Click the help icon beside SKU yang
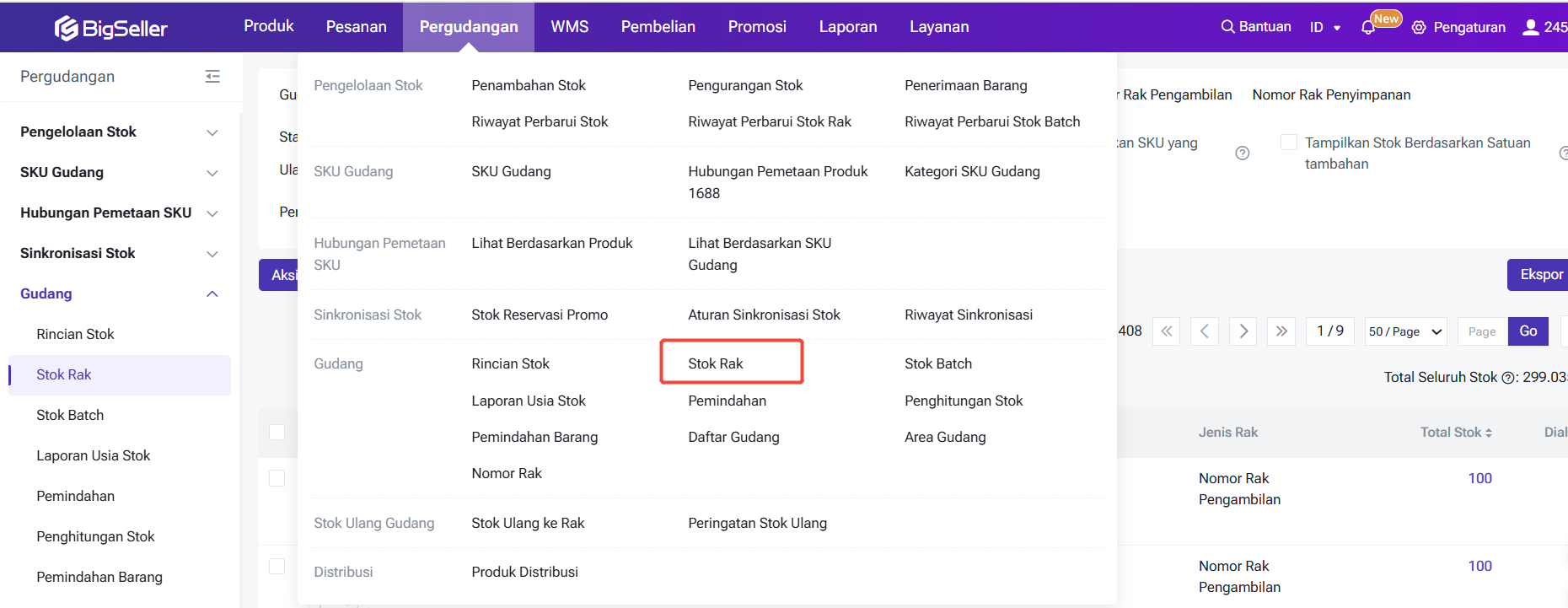This screenshot has height=608, width=1568. pos(1242,153)
